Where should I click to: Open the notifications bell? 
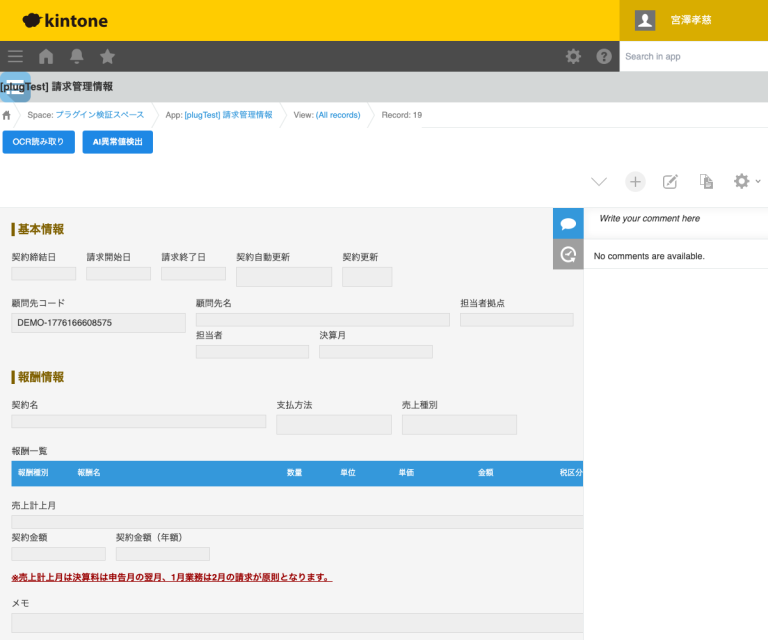[77, 56]
